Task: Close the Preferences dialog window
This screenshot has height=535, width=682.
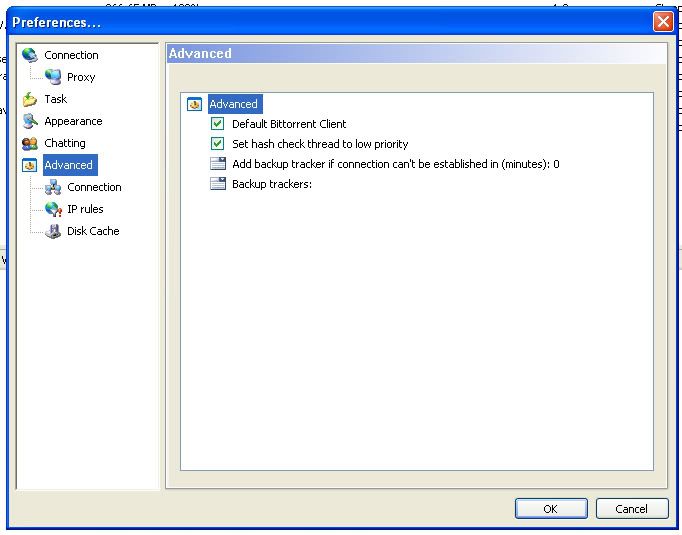Action: [x=662, y=22]
